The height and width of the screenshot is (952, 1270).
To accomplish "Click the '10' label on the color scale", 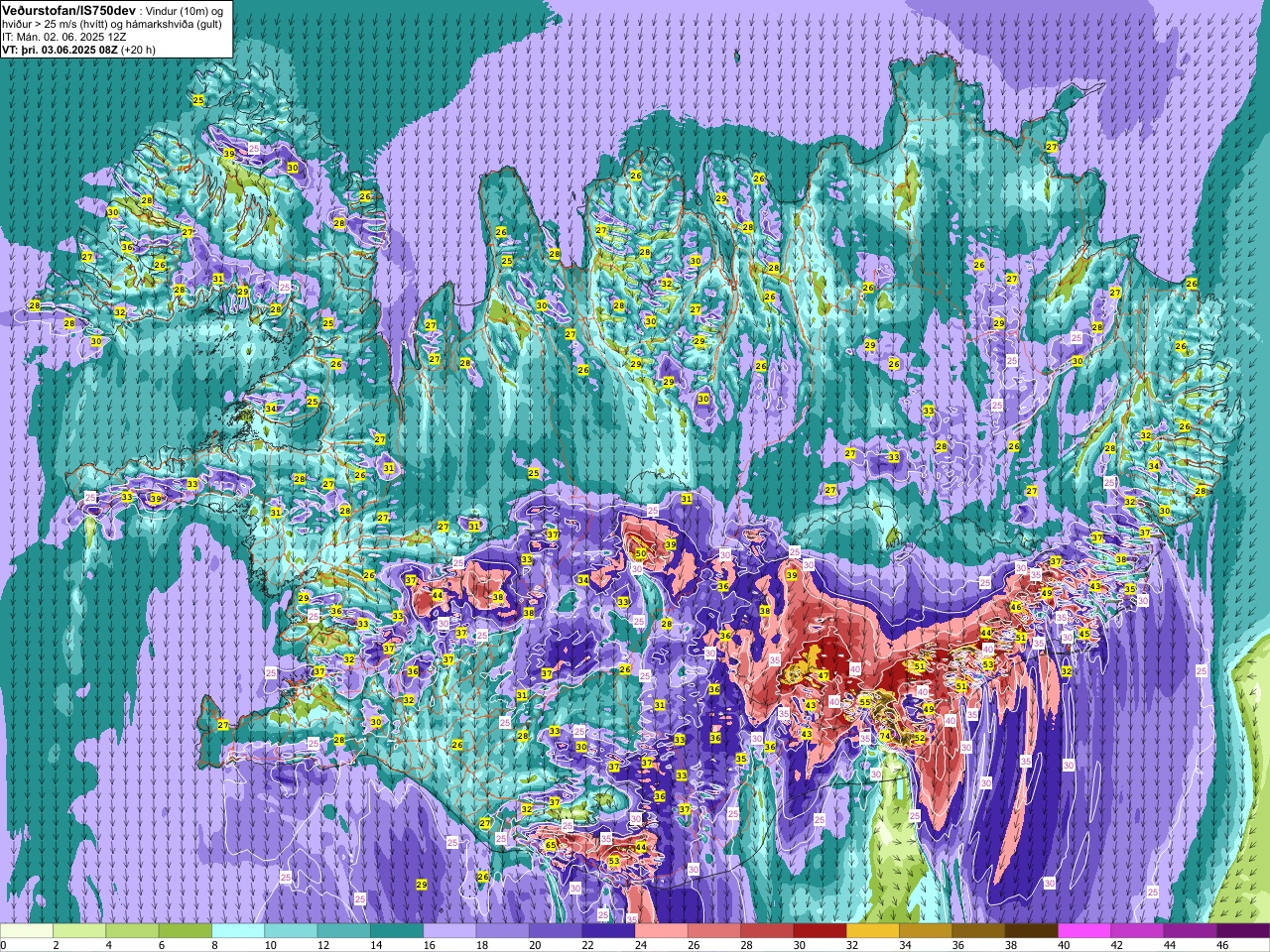I will [x=270, y=946].
